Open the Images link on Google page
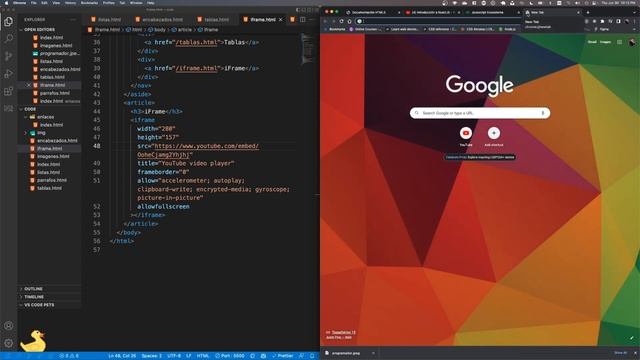The image size is (640, 360). tap(605, 42)
